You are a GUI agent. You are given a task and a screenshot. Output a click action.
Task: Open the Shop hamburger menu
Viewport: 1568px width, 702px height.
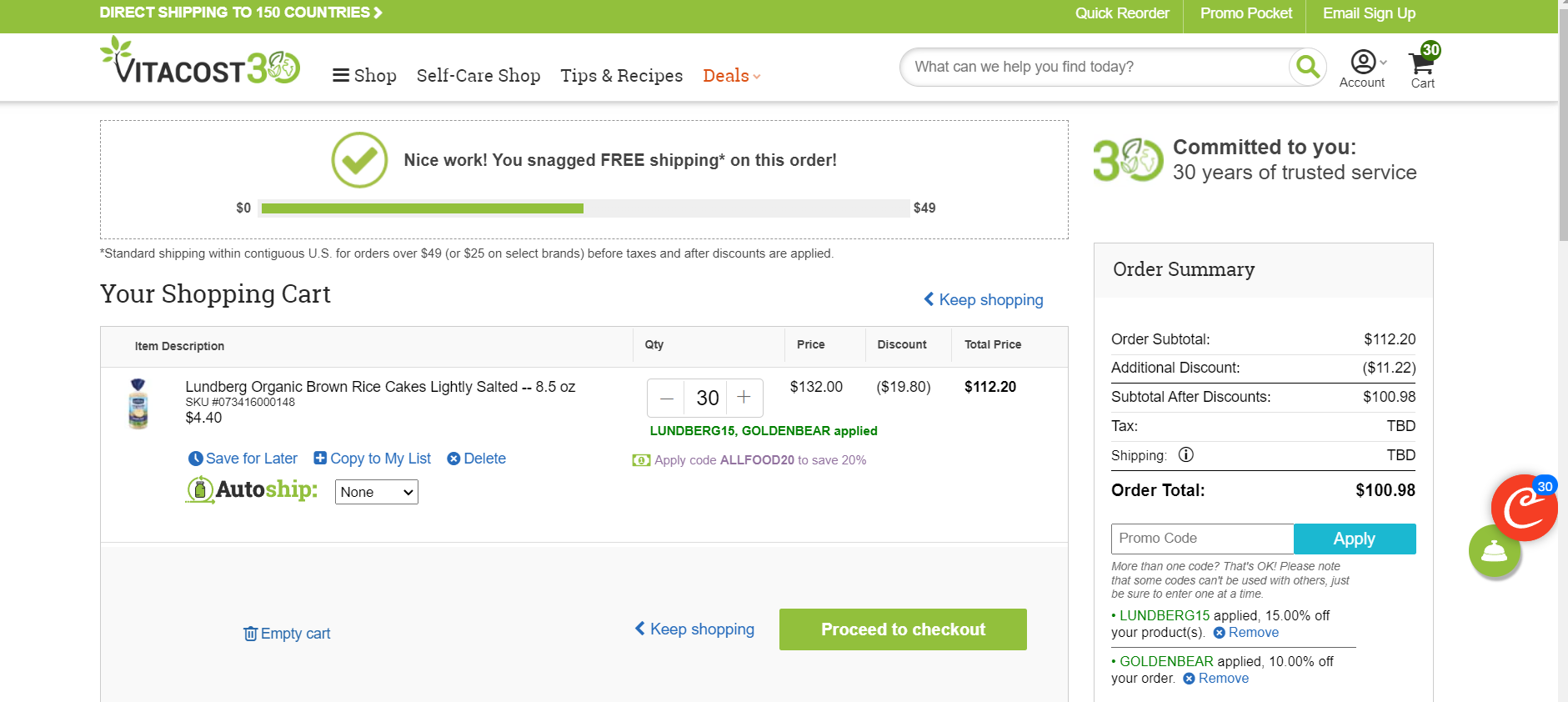(x=364, y=76)
